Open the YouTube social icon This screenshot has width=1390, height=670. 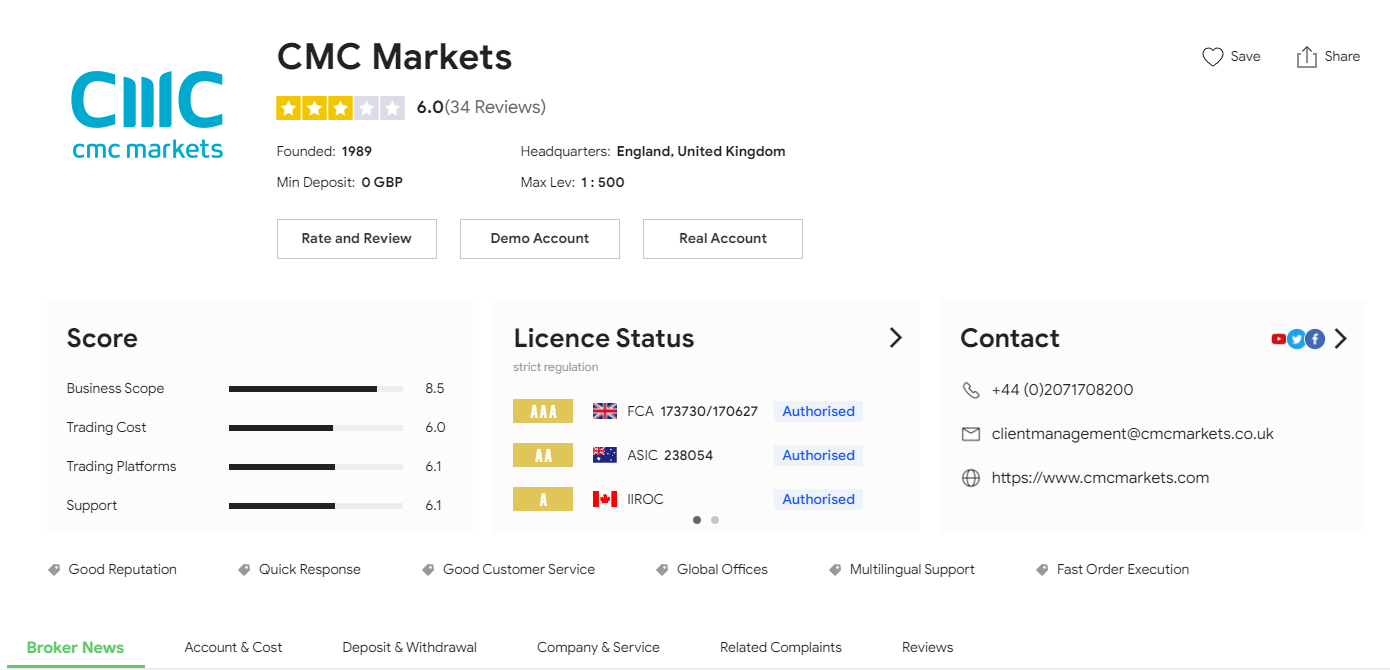(x=1278, y=339)
